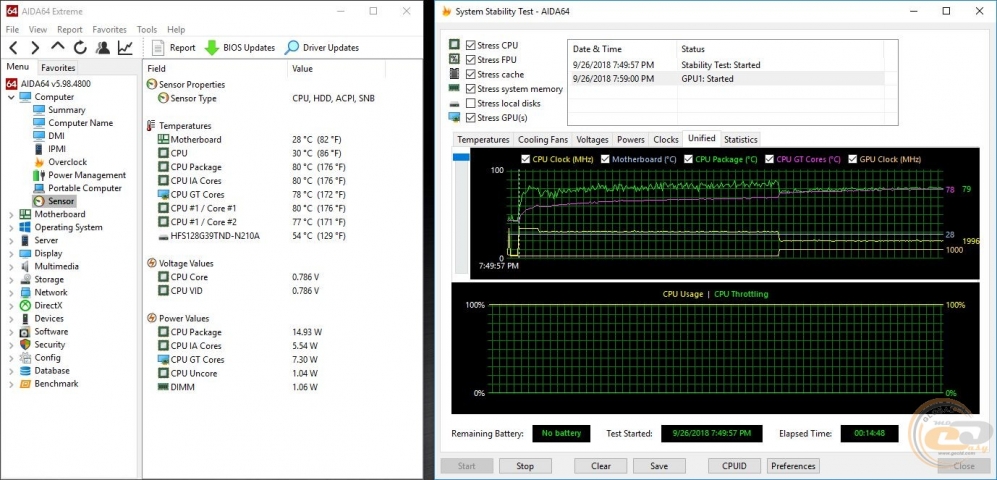Toggle the Stress cache checkbox
Image resolution: width=997 pixels, height=480 pixels.
coord(471,74)
